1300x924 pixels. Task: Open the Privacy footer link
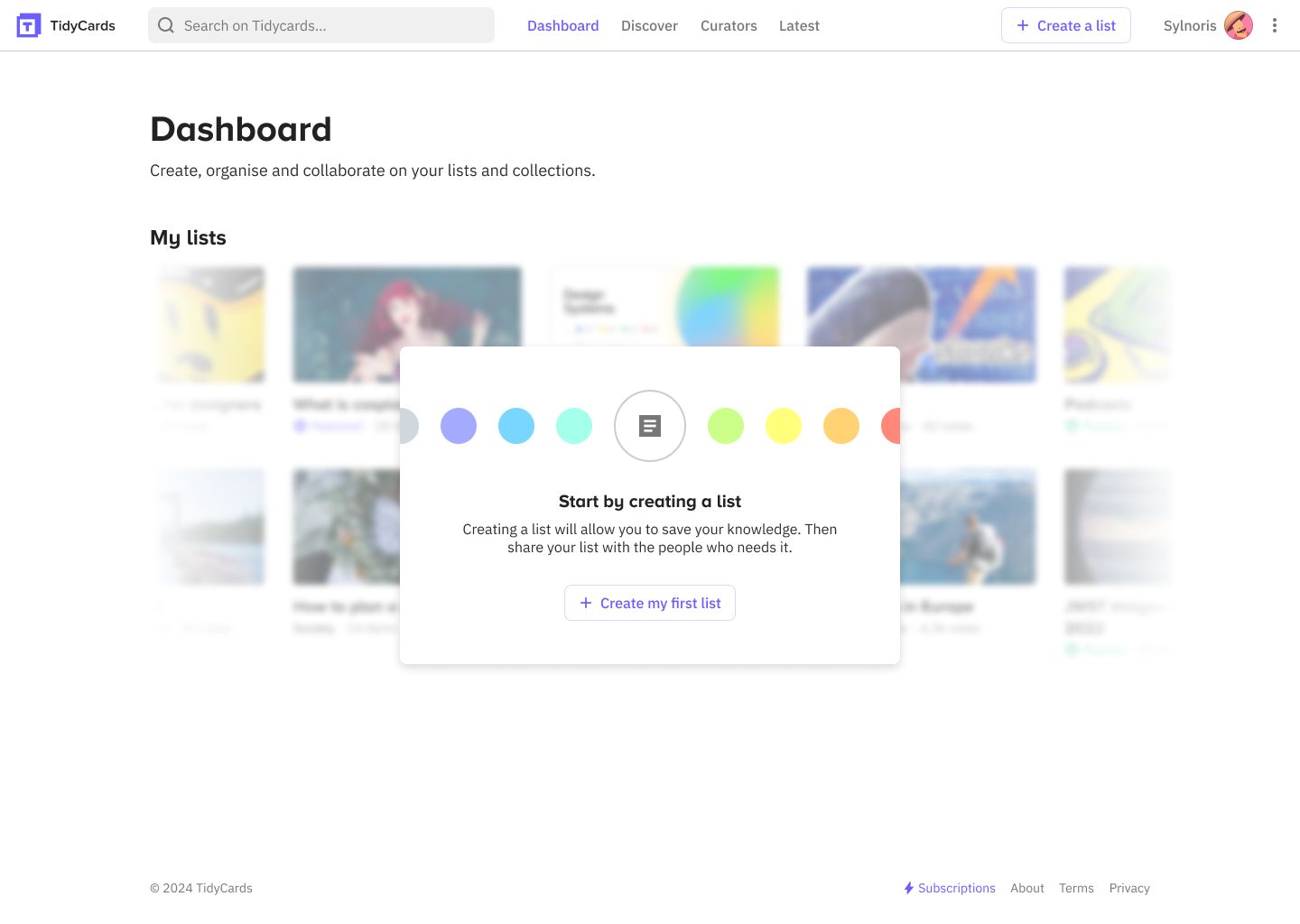coord(1129,888)
